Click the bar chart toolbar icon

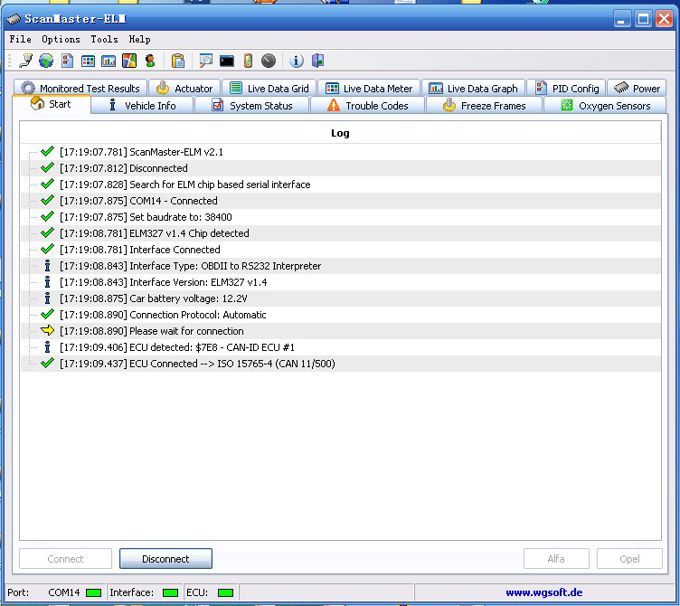108,61
